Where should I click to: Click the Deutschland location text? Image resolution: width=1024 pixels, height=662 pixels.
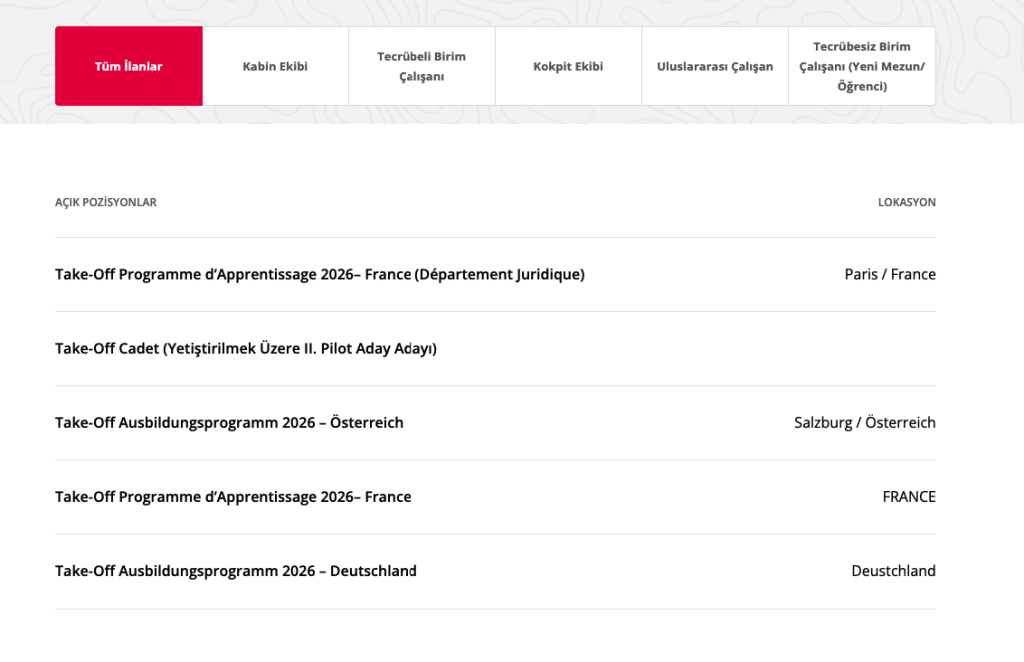[893, 571]
